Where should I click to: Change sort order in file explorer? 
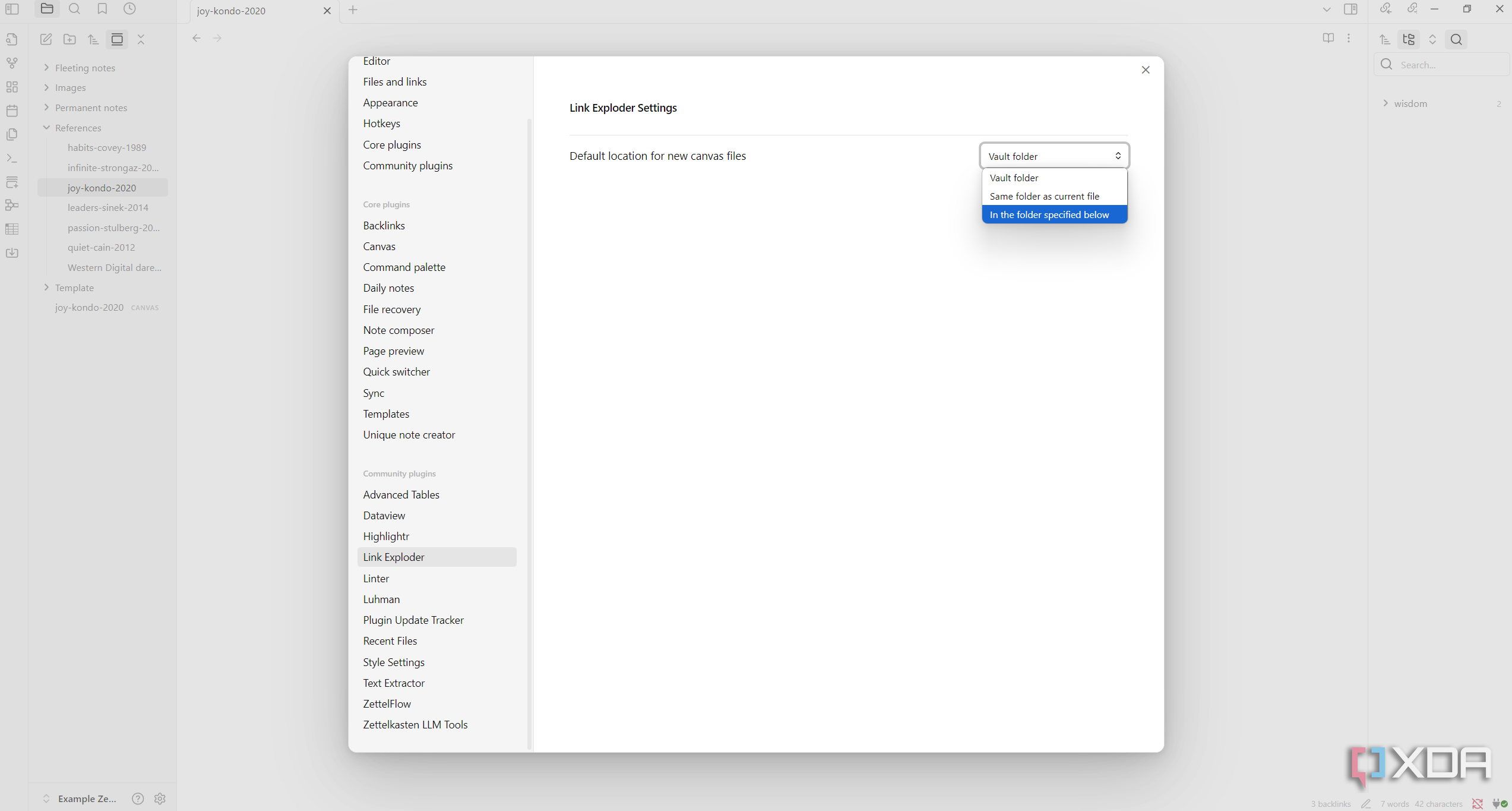click(93, 39)
